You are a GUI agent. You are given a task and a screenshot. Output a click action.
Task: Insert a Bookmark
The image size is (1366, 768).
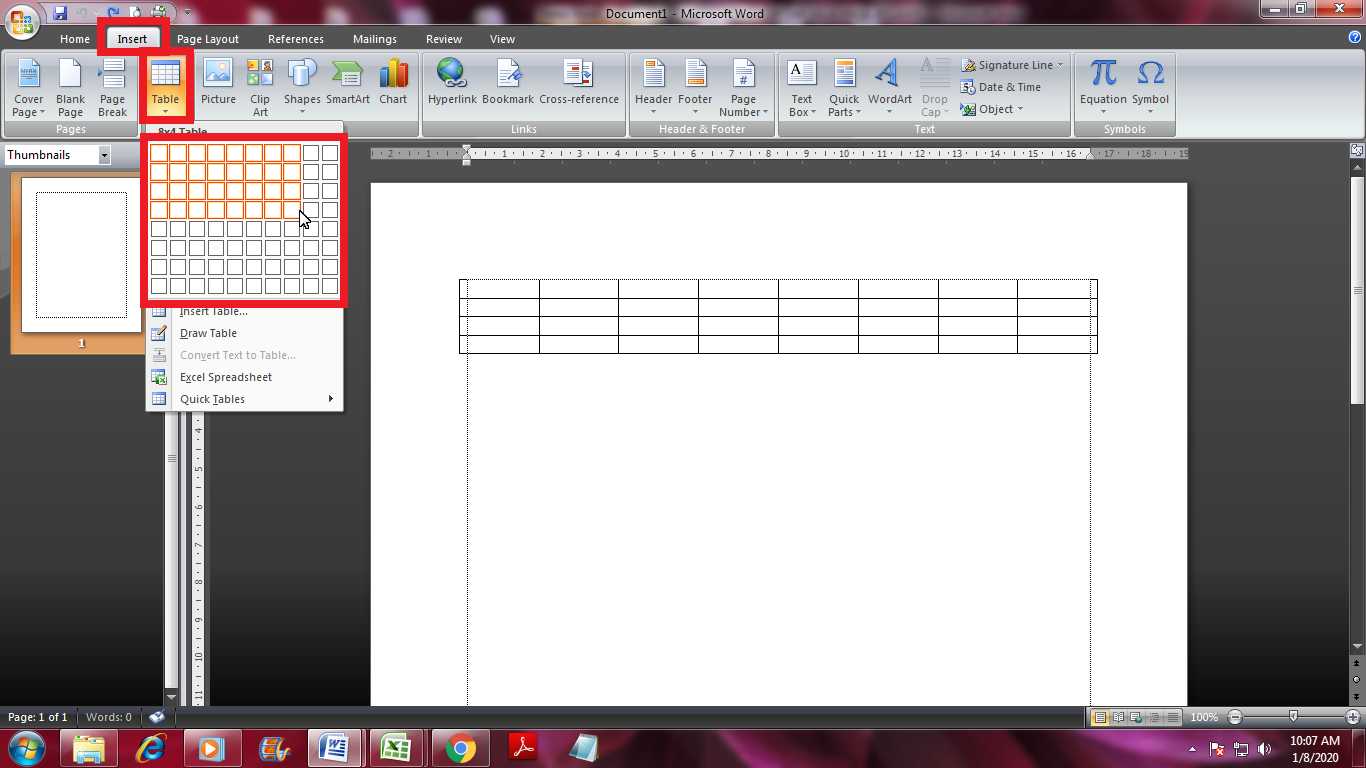coord(509,86)
